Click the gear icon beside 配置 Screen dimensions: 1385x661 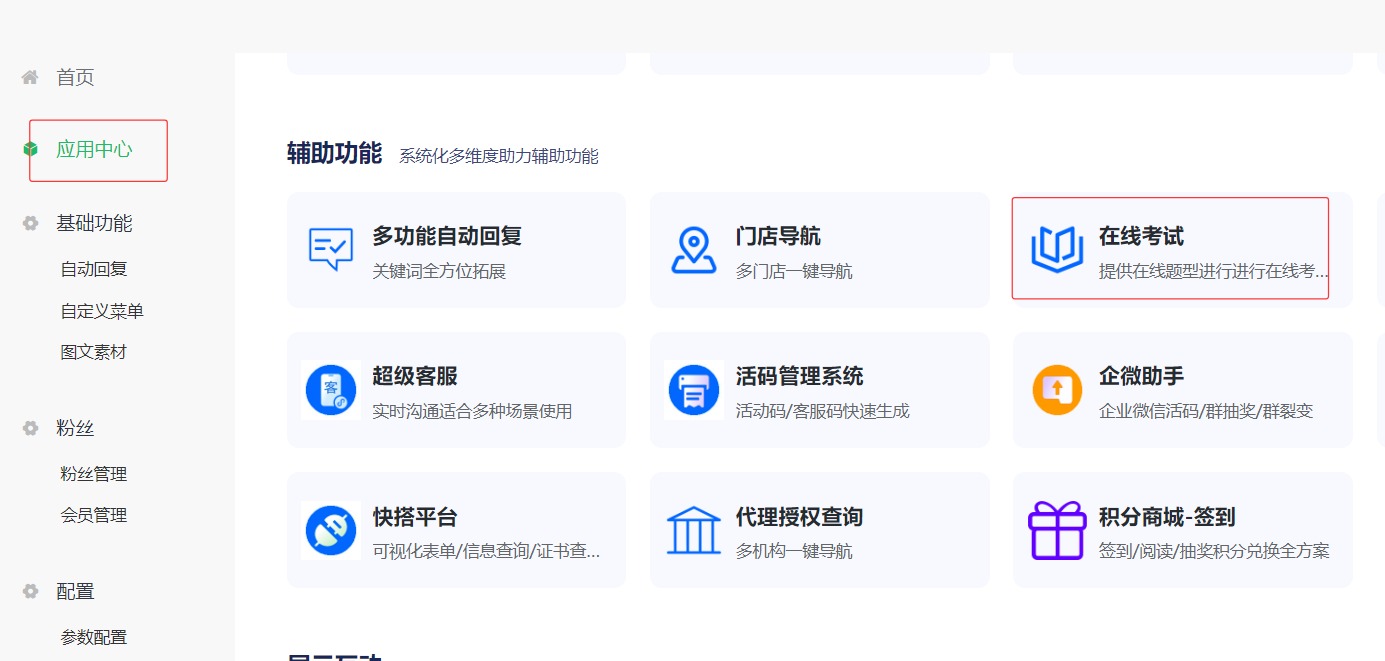[31, 591]
